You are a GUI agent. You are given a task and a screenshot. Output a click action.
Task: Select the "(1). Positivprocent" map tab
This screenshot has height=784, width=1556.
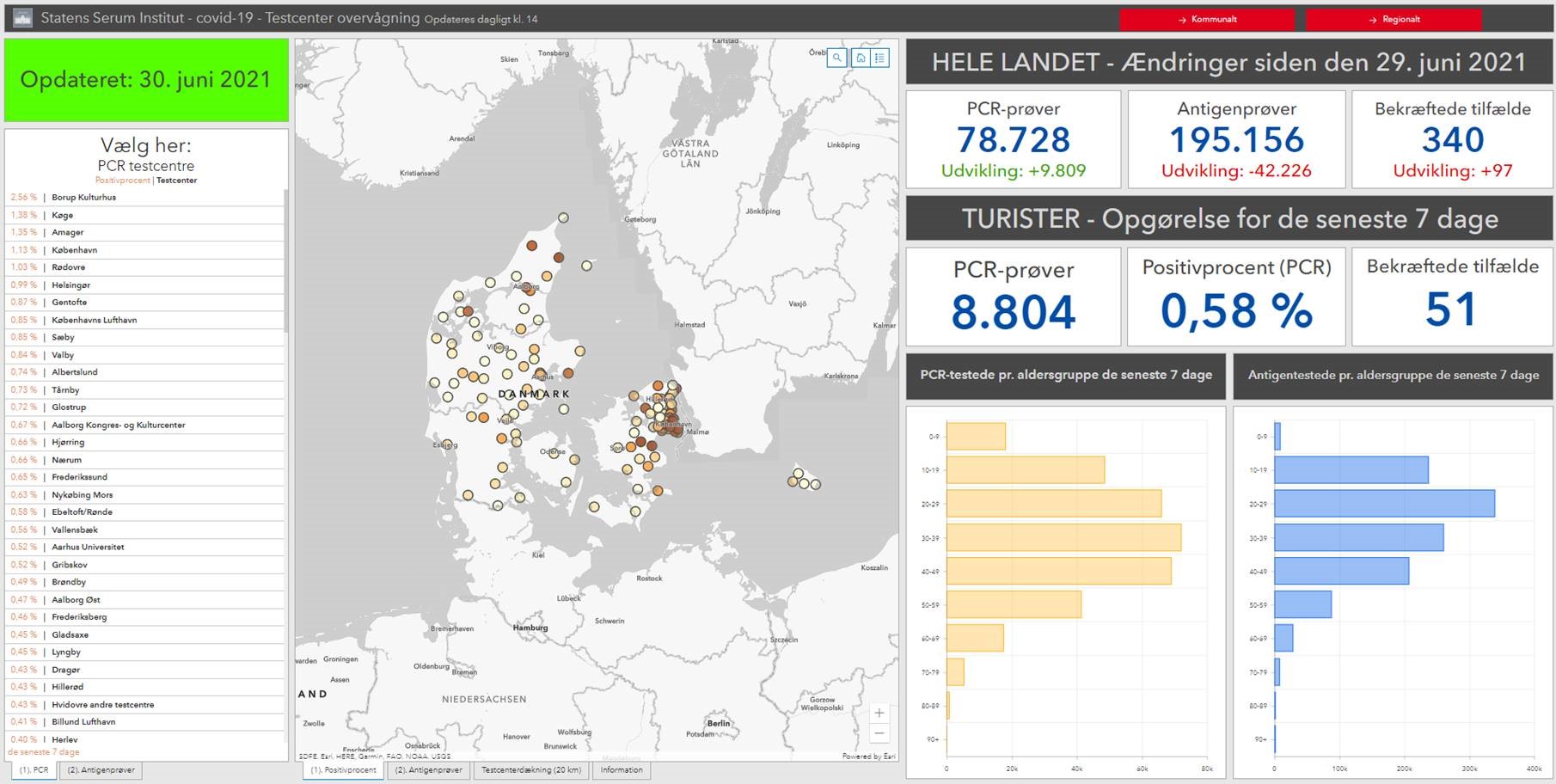344,770
